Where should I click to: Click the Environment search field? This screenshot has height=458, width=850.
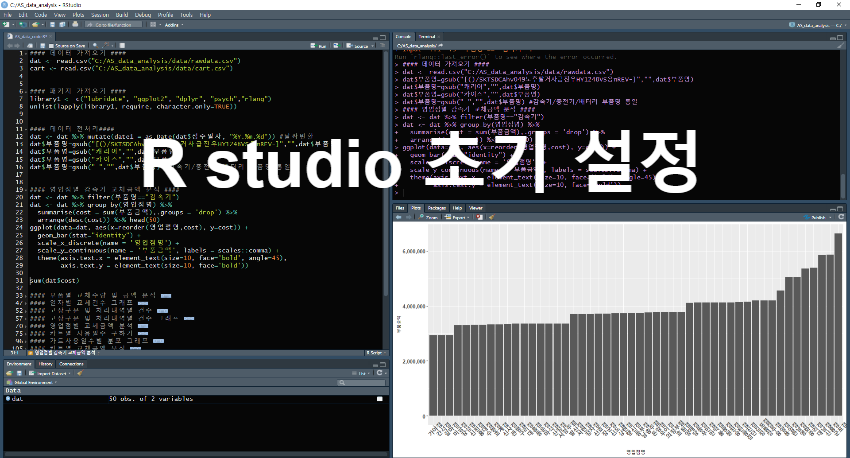click(360, 383)
